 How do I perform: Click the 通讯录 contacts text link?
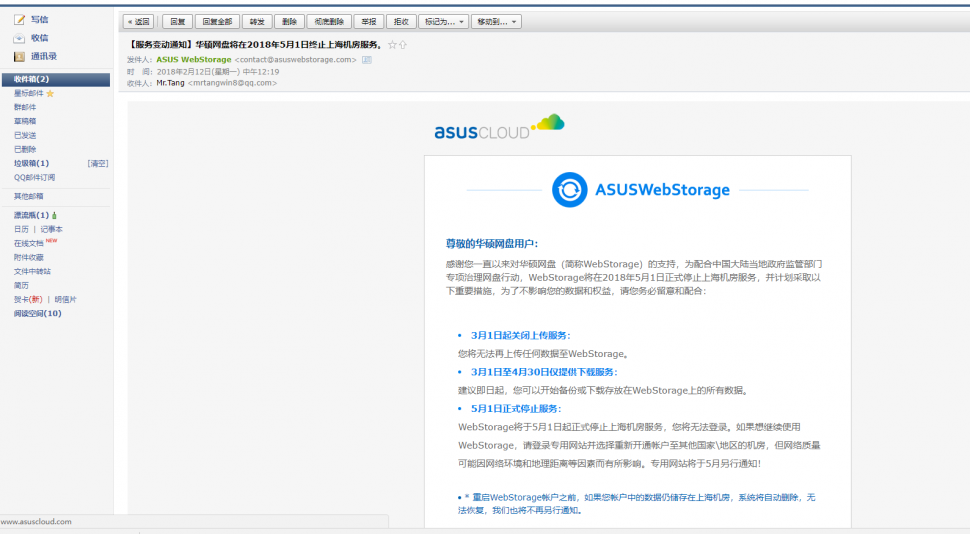tap(44, 56)
